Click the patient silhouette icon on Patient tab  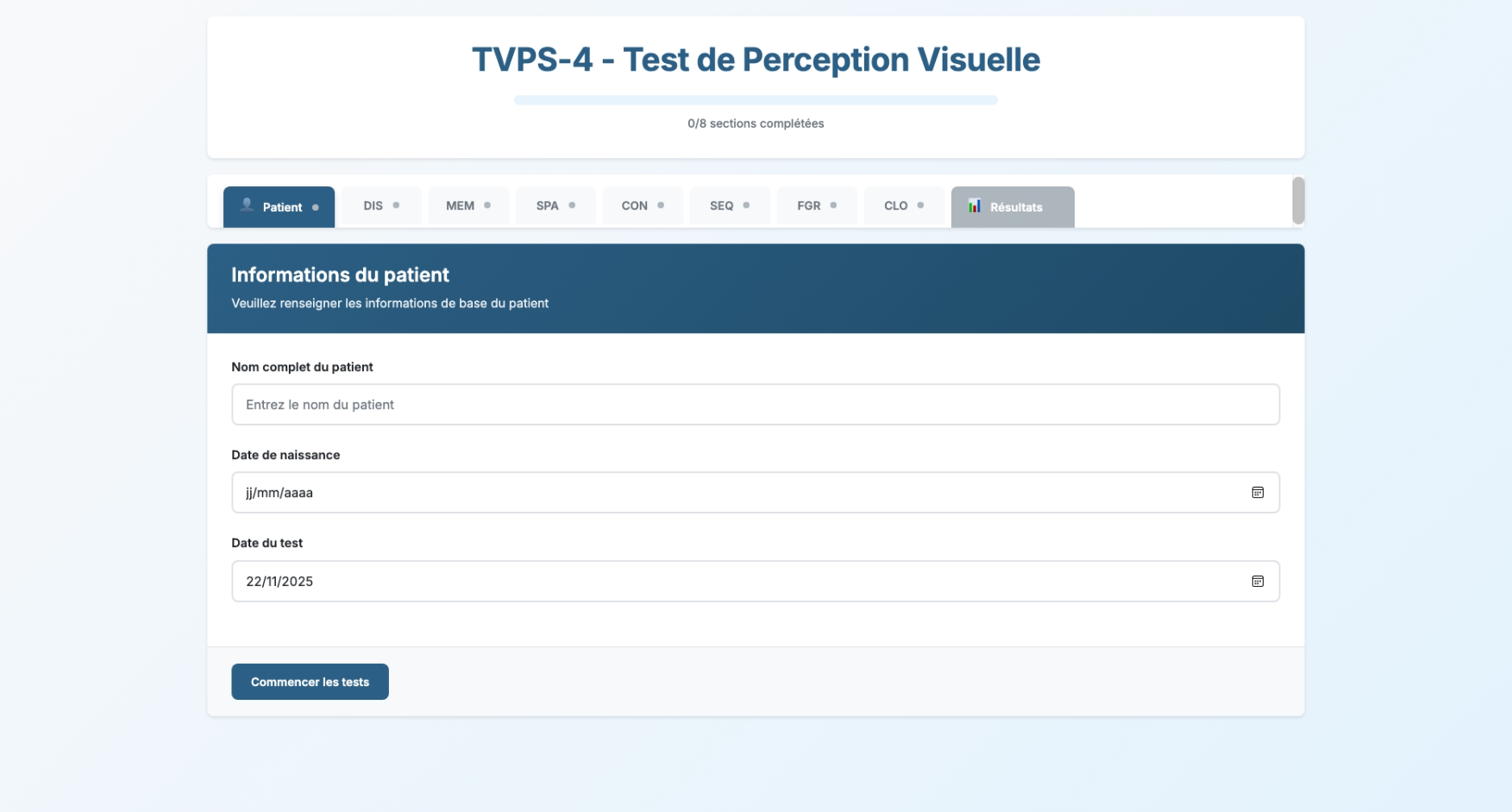(x=246, y=206)
